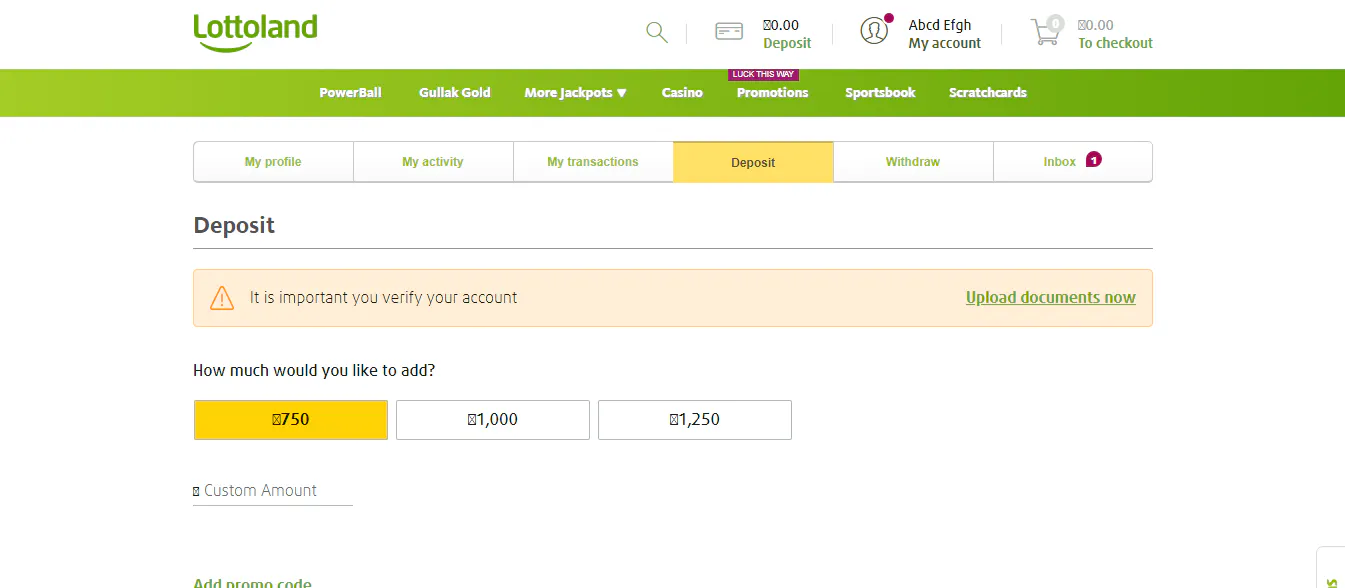The height and width of the screenshot is (588, 1345).
Task: Expand More Jackpots dropdown
Action: point(576,92)
